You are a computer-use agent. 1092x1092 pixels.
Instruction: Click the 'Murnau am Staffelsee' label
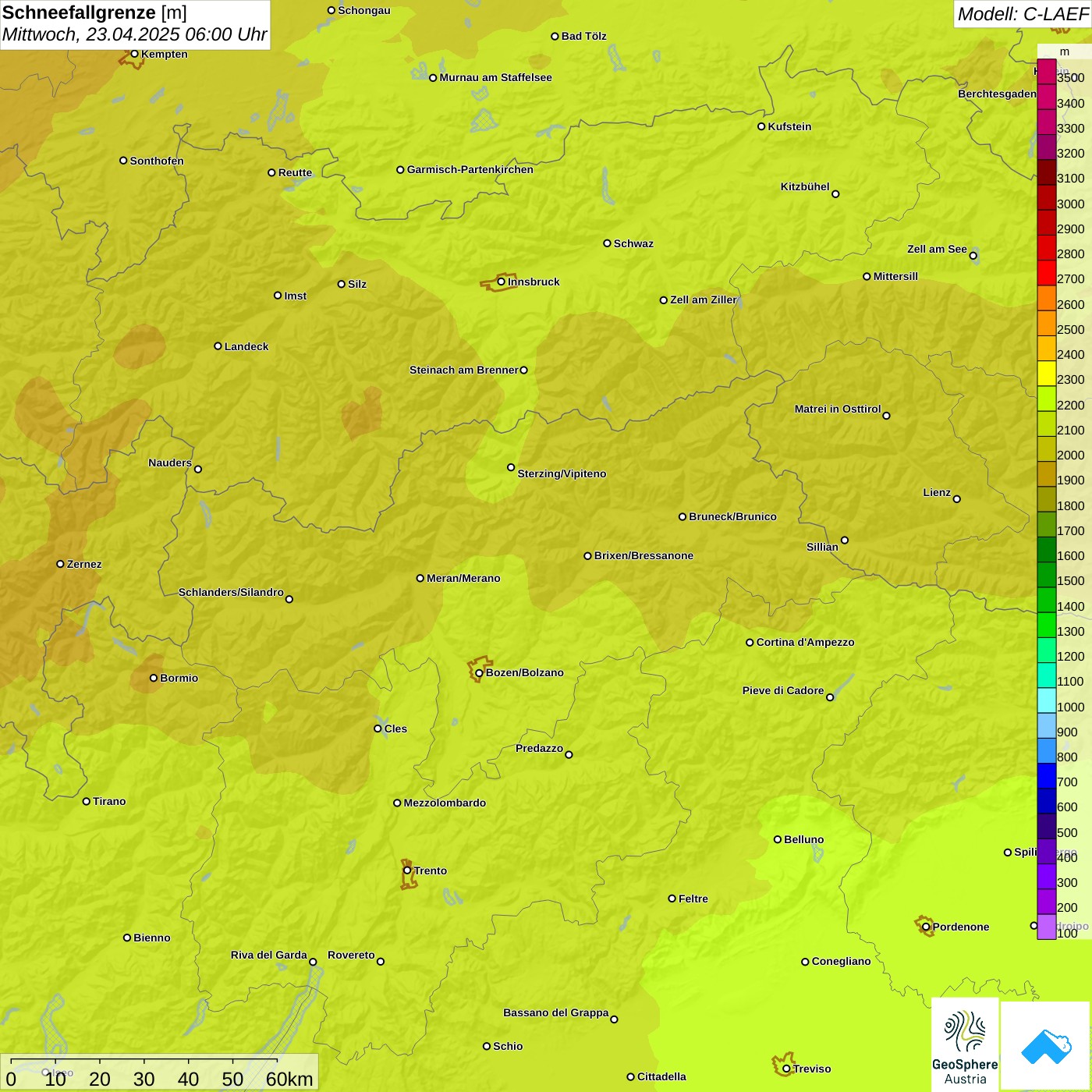(x=496, y=77)
